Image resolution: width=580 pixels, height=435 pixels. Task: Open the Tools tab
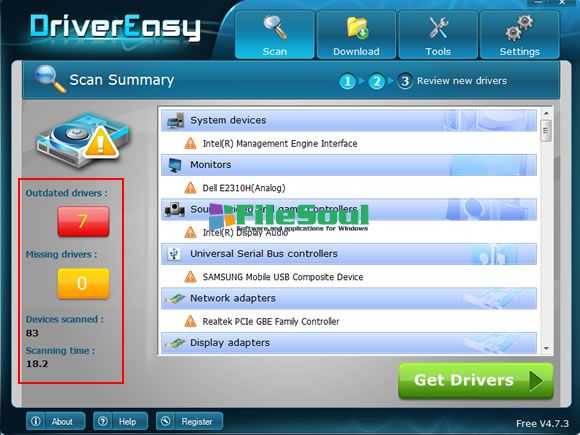438,35
